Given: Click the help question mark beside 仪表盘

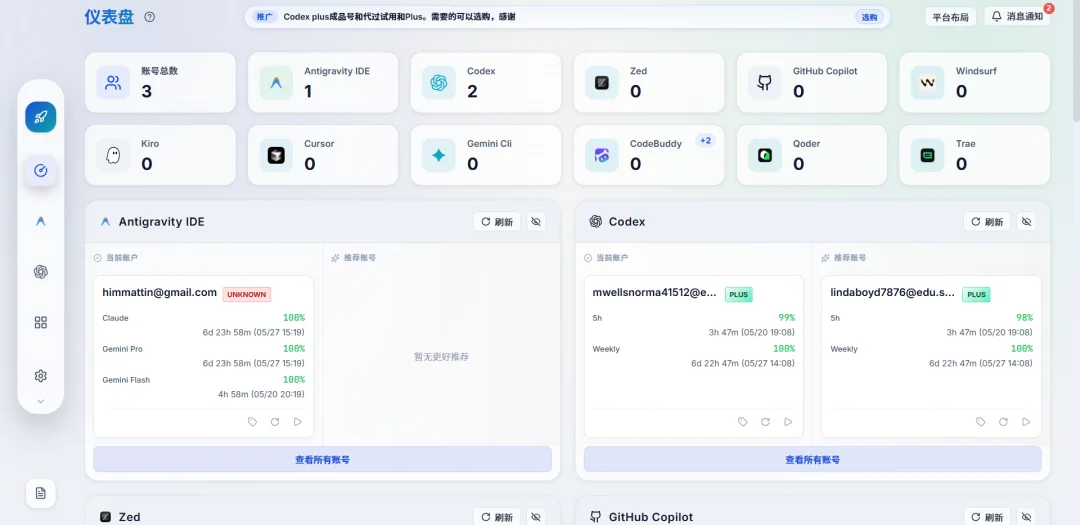Looking at the screenshot, I should pos(149,17).
